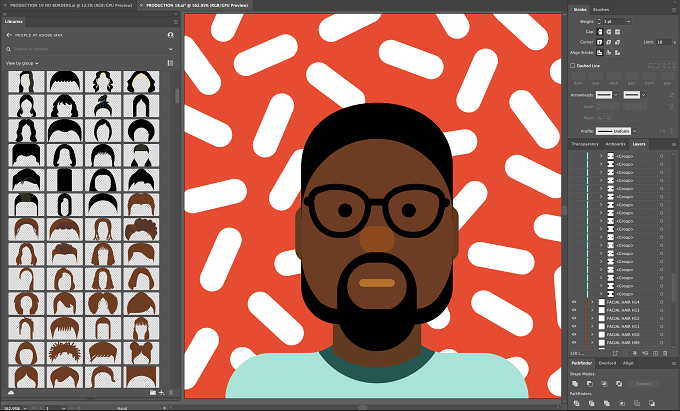Enable the Dashed Line checkbox

click(x=572, y=65)
